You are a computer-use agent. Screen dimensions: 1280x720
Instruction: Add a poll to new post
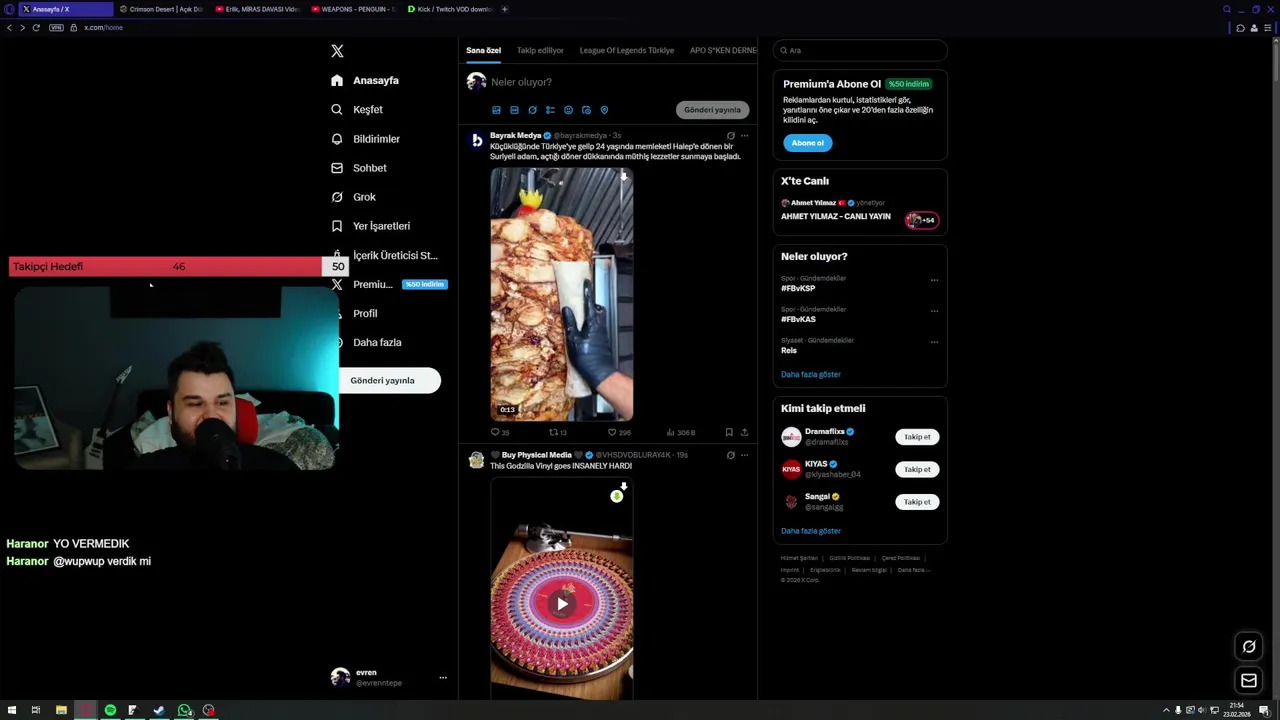[550, 110]
